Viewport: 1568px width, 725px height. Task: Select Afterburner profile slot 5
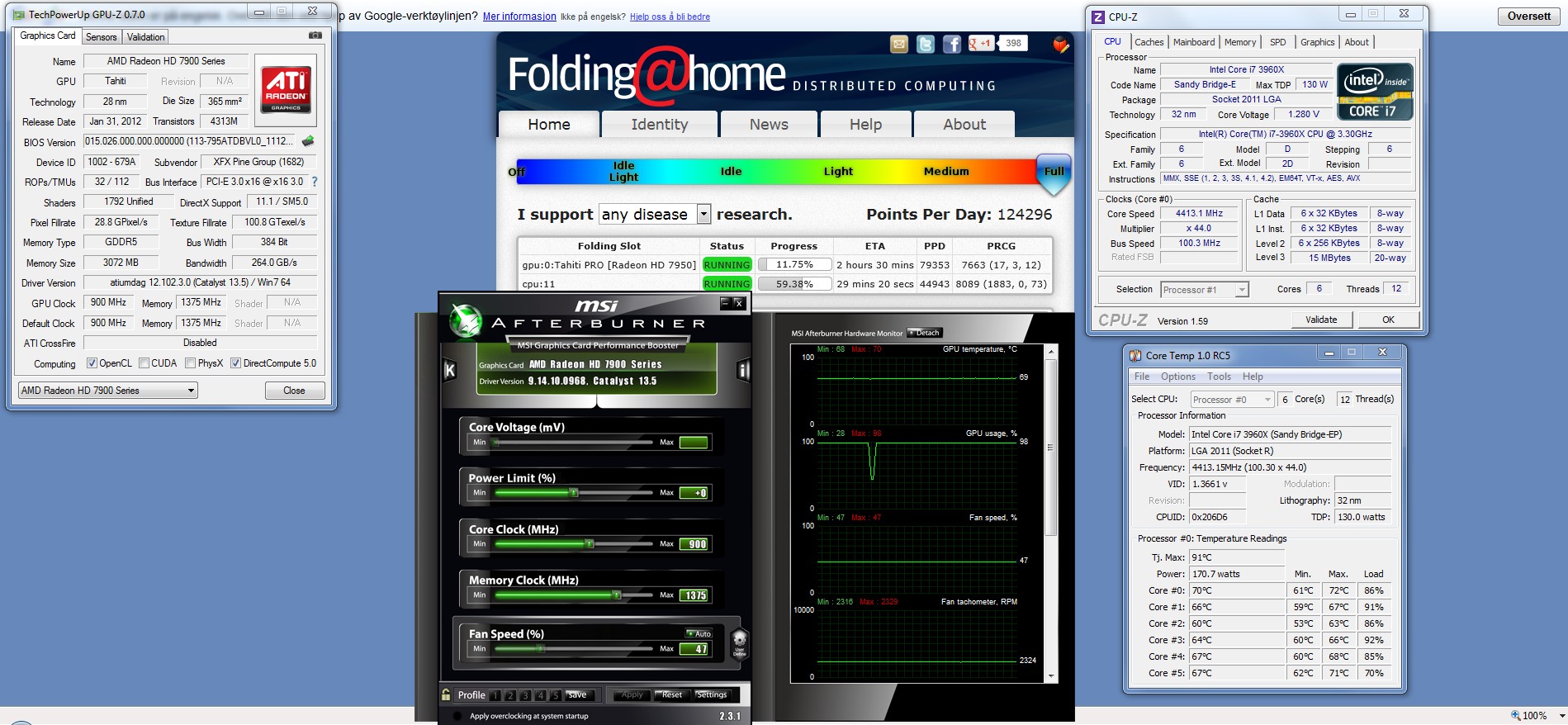click(x=555, y=695)
